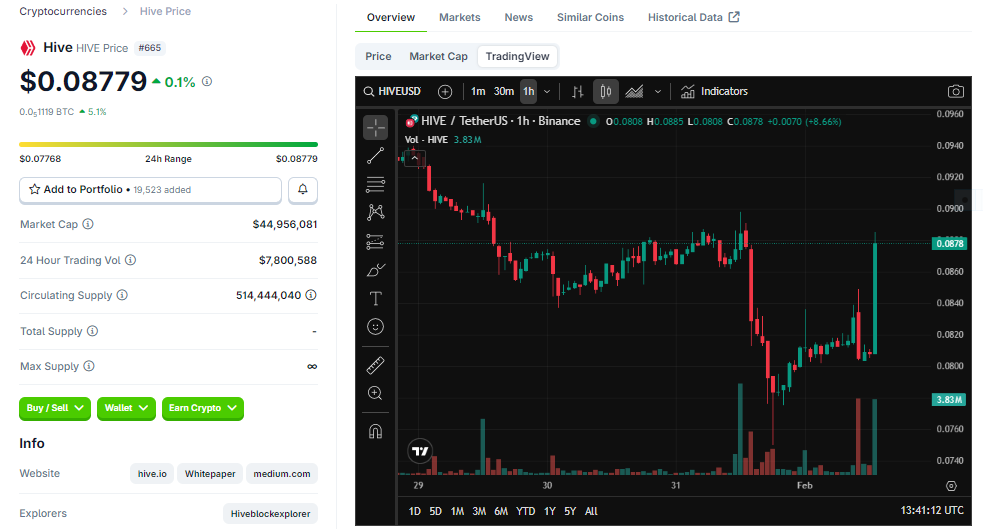Expand the Earn Crypto dropdown

202,408
